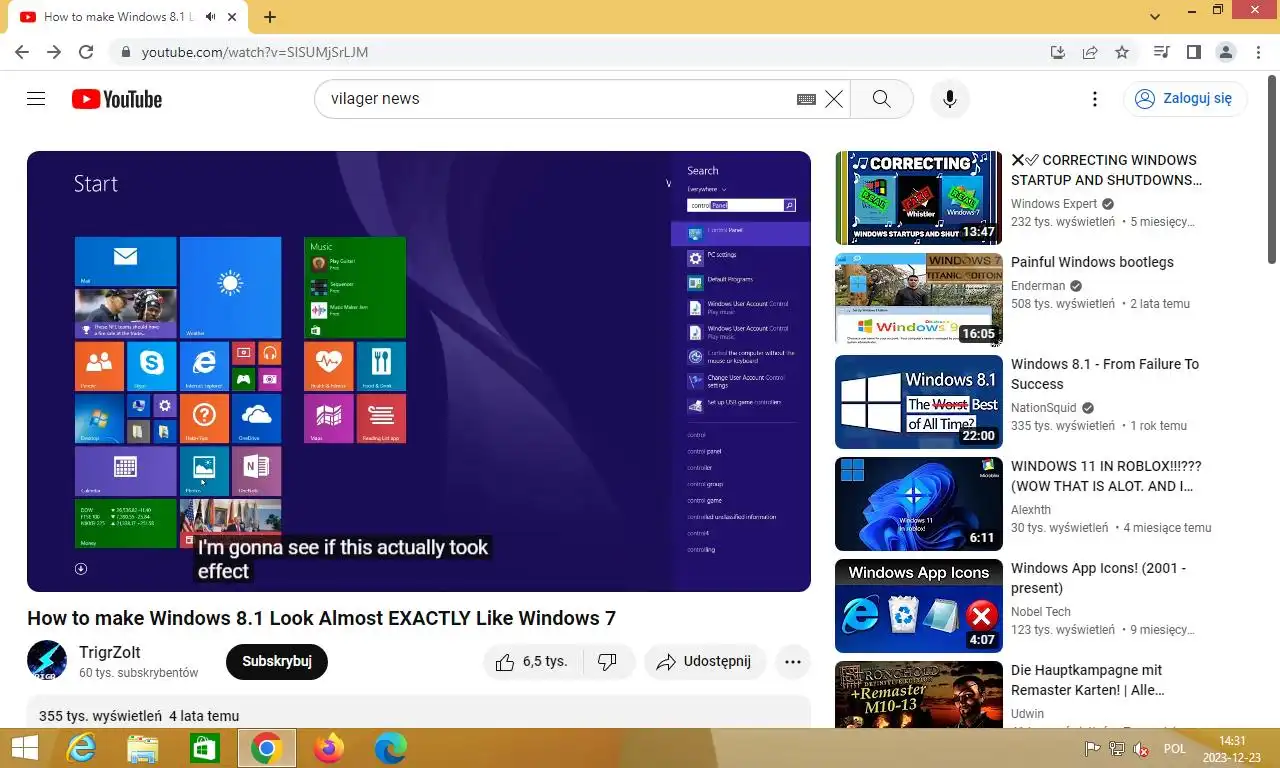The height and width of the screenshot is (768, 1280).
Task: Open the POL language indicator
Action: [1175, 749]
